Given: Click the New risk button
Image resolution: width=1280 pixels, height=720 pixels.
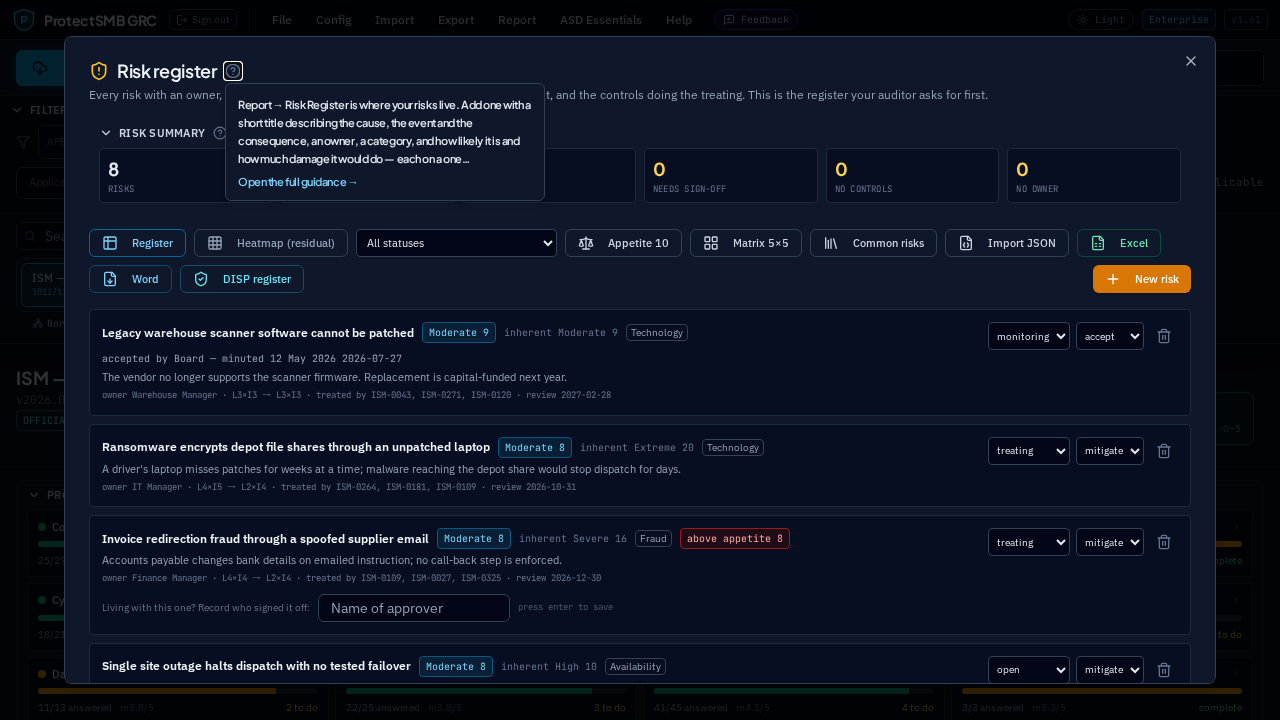Looking at the screenshot, I should (x=1142, y=279).
